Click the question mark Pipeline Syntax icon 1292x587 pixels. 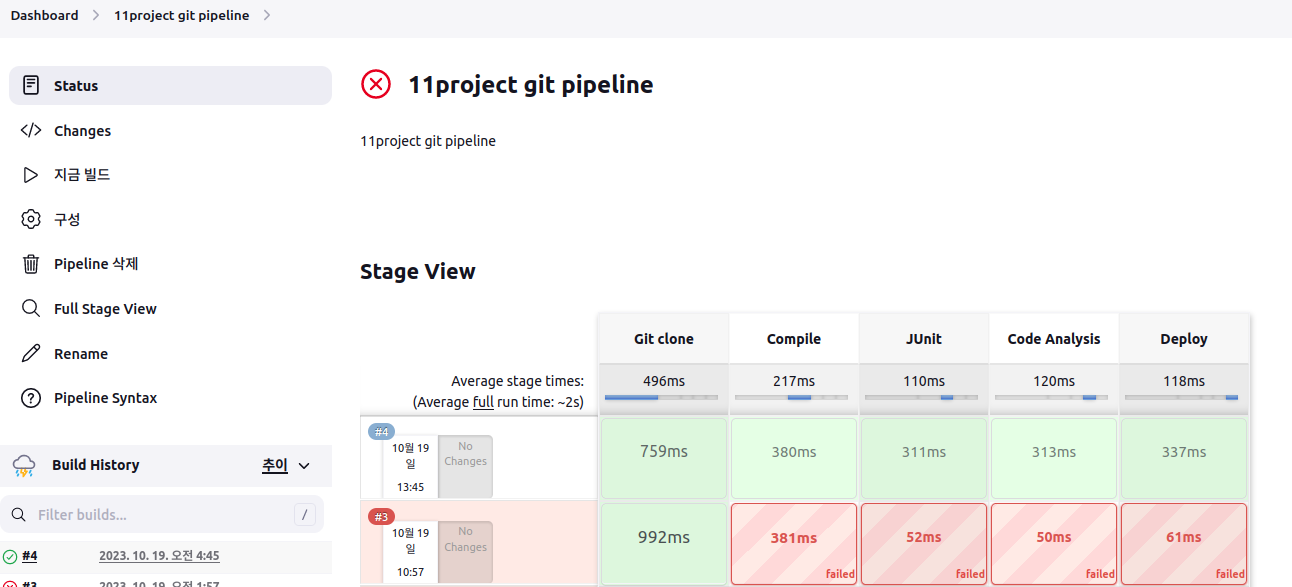point(31,398)
